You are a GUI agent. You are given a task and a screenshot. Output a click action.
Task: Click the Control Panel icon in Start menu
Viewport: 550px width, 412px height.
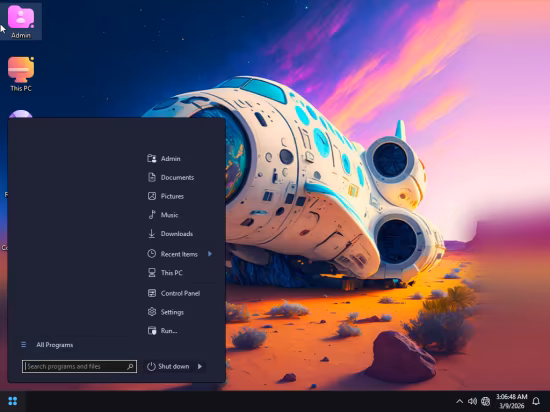click(x=152, y=293)
